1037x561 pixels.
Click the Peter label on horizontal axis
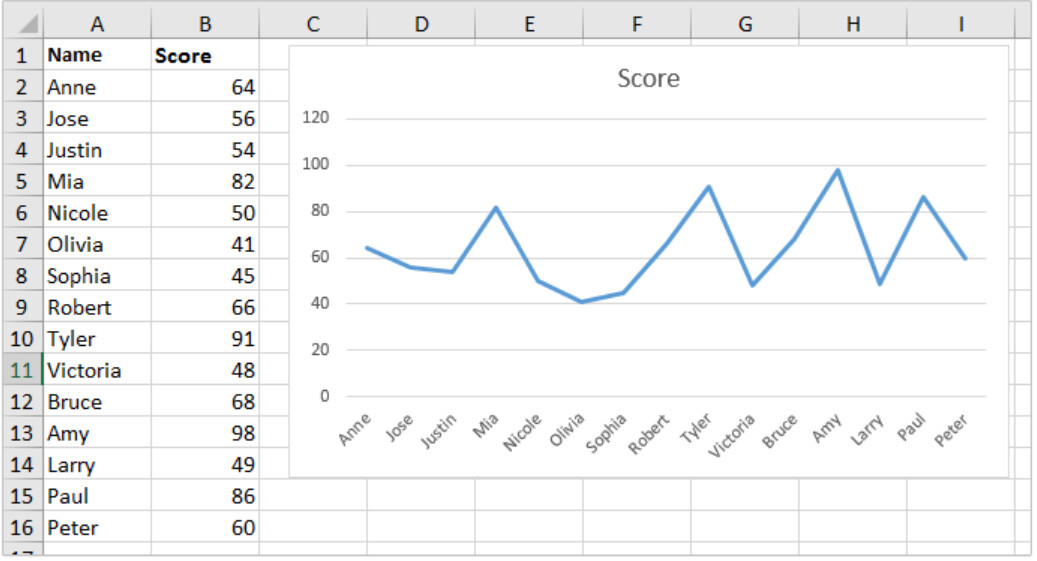pyautogui.click(x=951, y=430)
